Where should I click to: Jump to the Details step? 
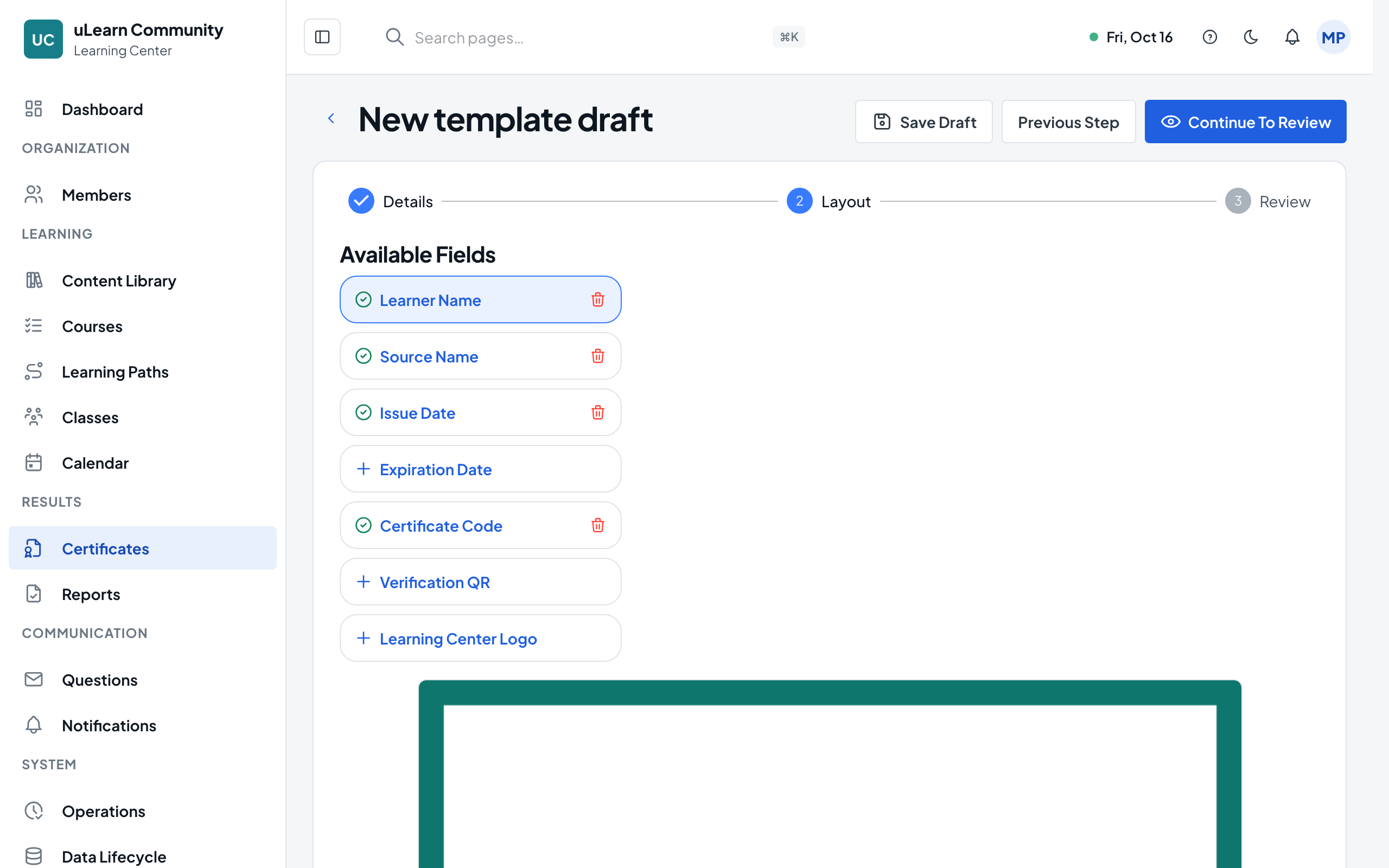(x=390, y=201)
